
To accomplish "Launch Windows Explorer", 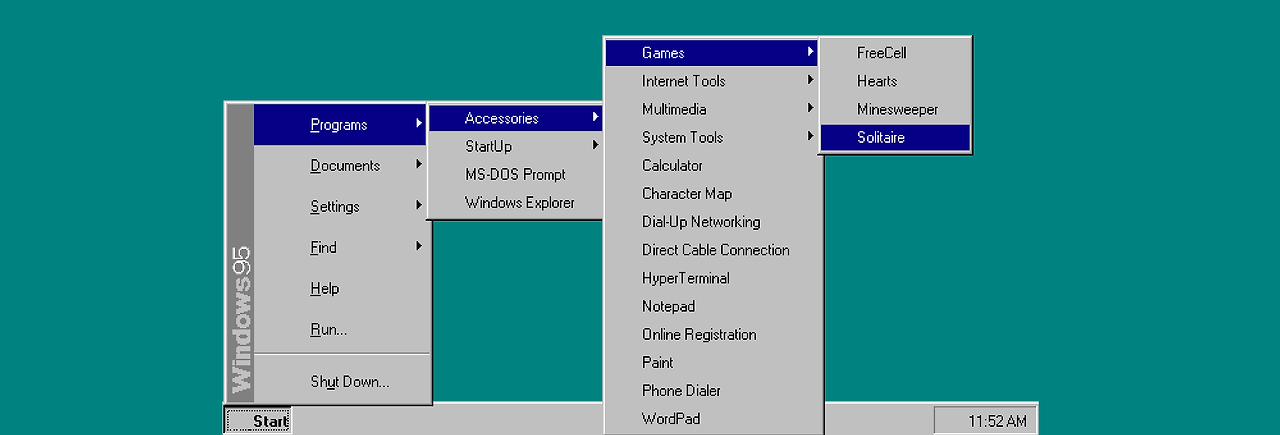I will click(516, 202).
